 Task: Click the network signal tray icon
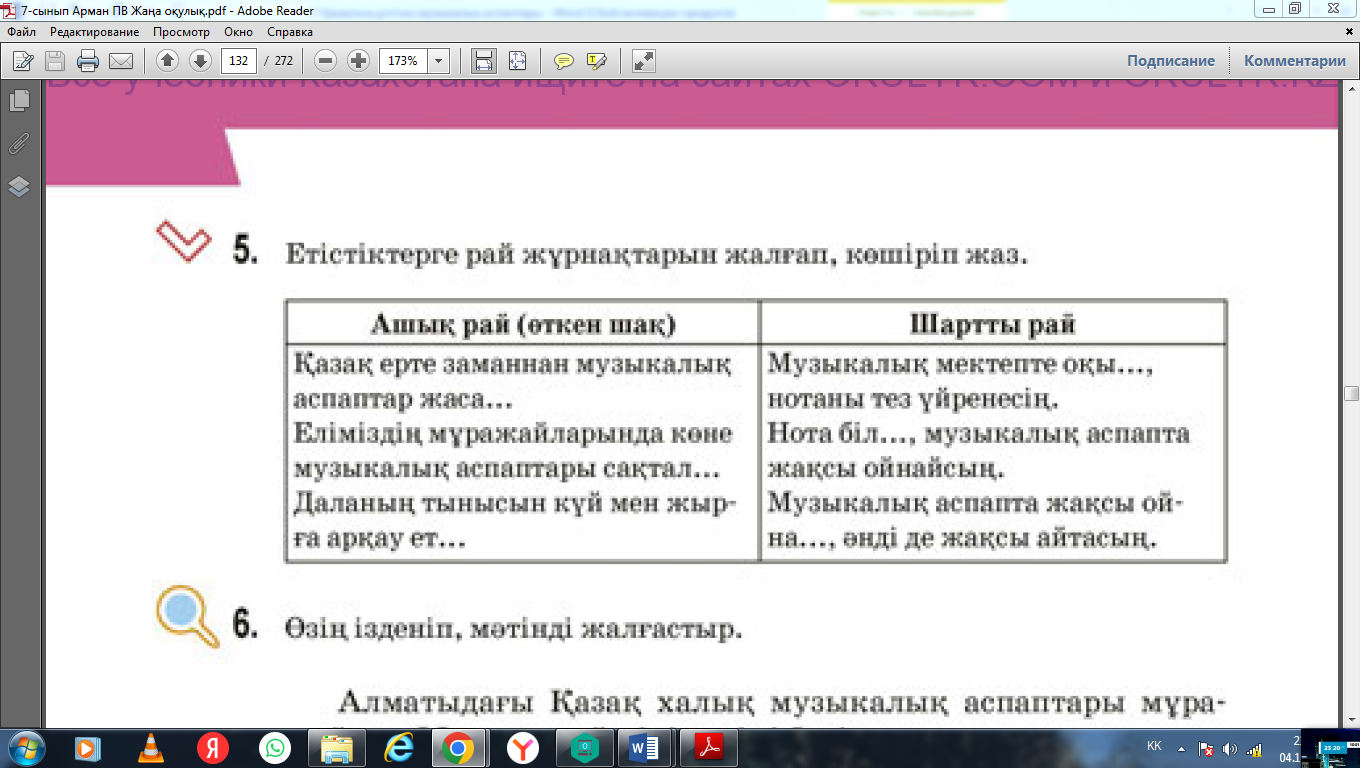coord(1254,749)
